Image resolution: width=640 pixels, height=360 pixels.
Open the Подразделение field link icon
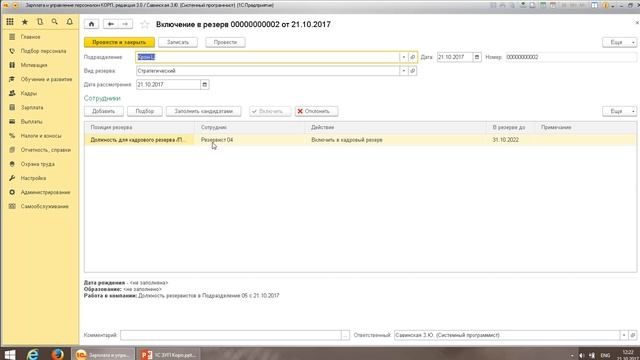[413, 57]
